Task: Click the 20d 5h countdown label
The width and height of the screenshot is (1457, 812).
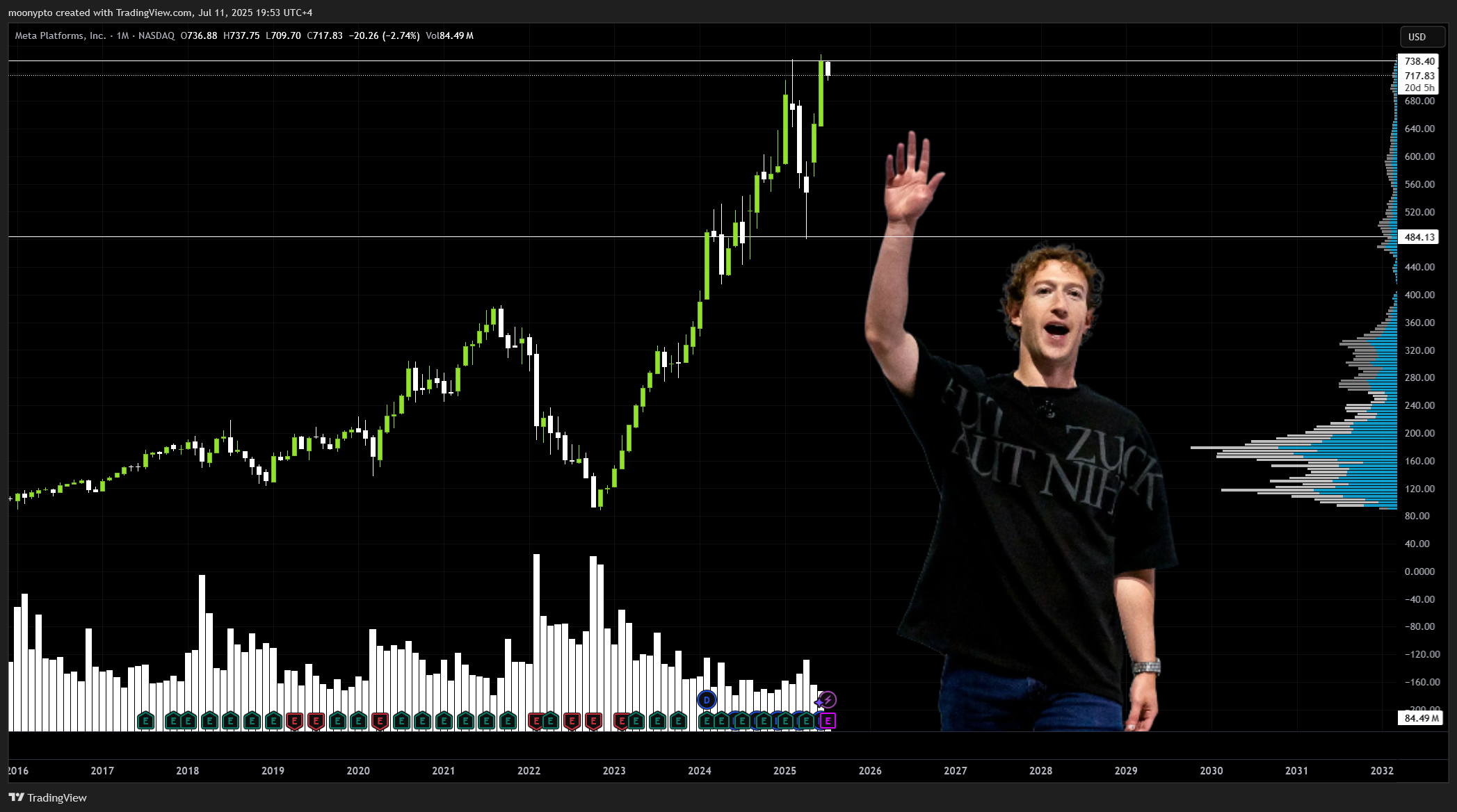Action: click(1419, 88)
